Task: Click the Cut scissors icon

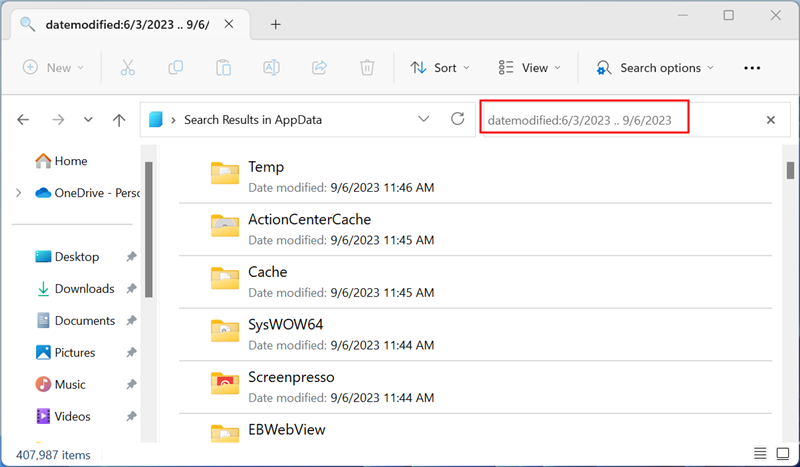Action: pos(127,68)
